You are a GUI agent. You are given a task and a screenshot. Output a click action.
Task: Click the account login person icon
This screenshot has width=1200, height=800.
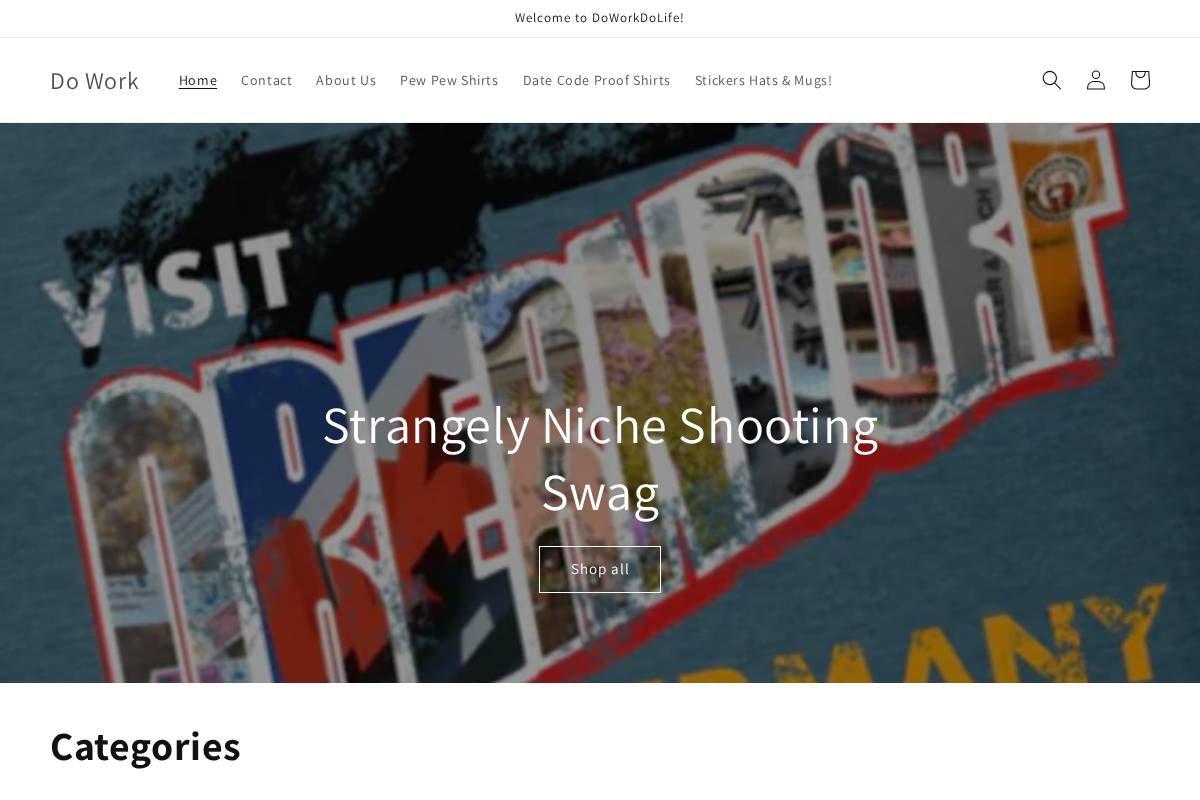pyautogui.click(x=1095, y=80)
